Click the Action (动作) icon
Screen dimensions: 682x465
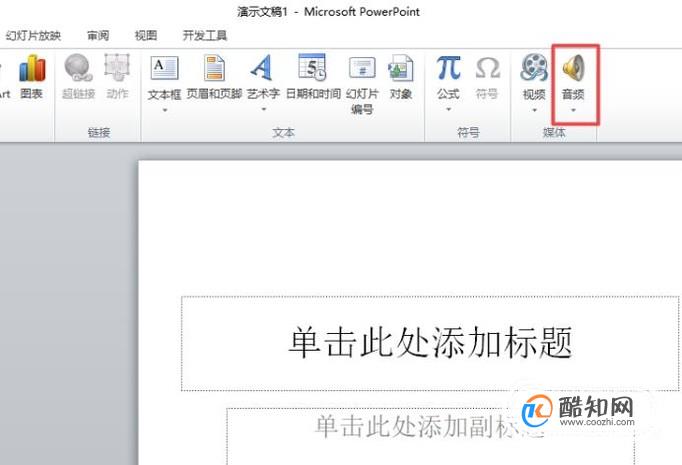[117, 67]
